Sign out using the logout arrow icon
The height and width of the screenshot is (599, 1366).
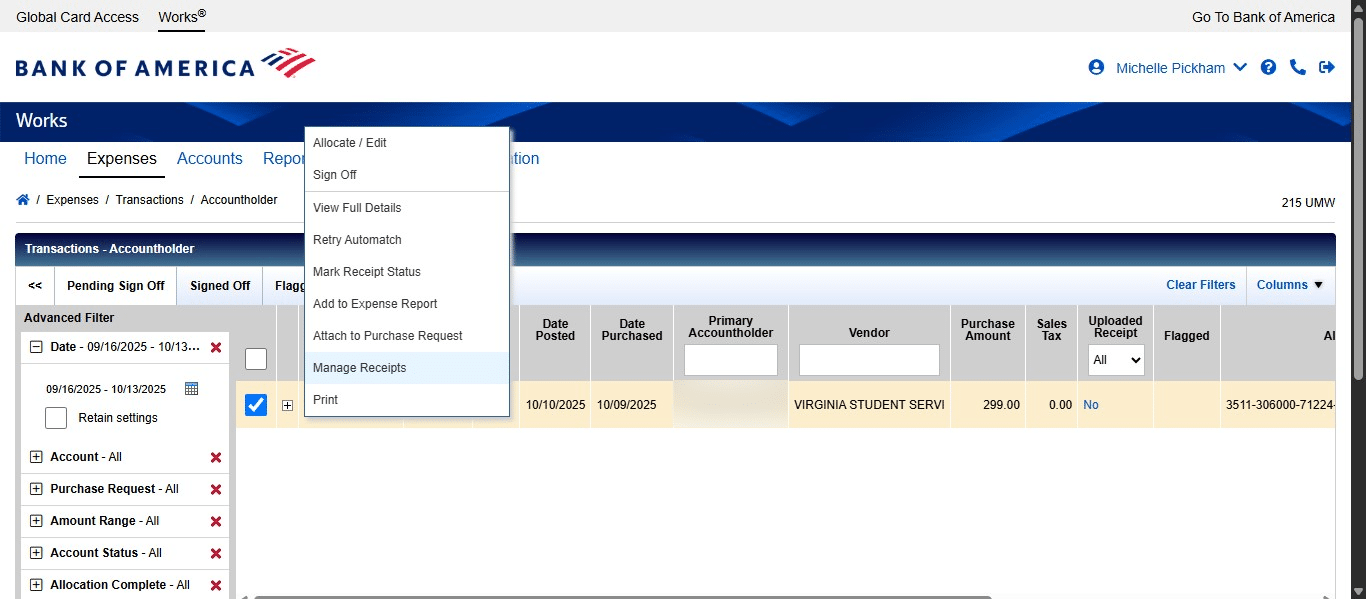1327,67
